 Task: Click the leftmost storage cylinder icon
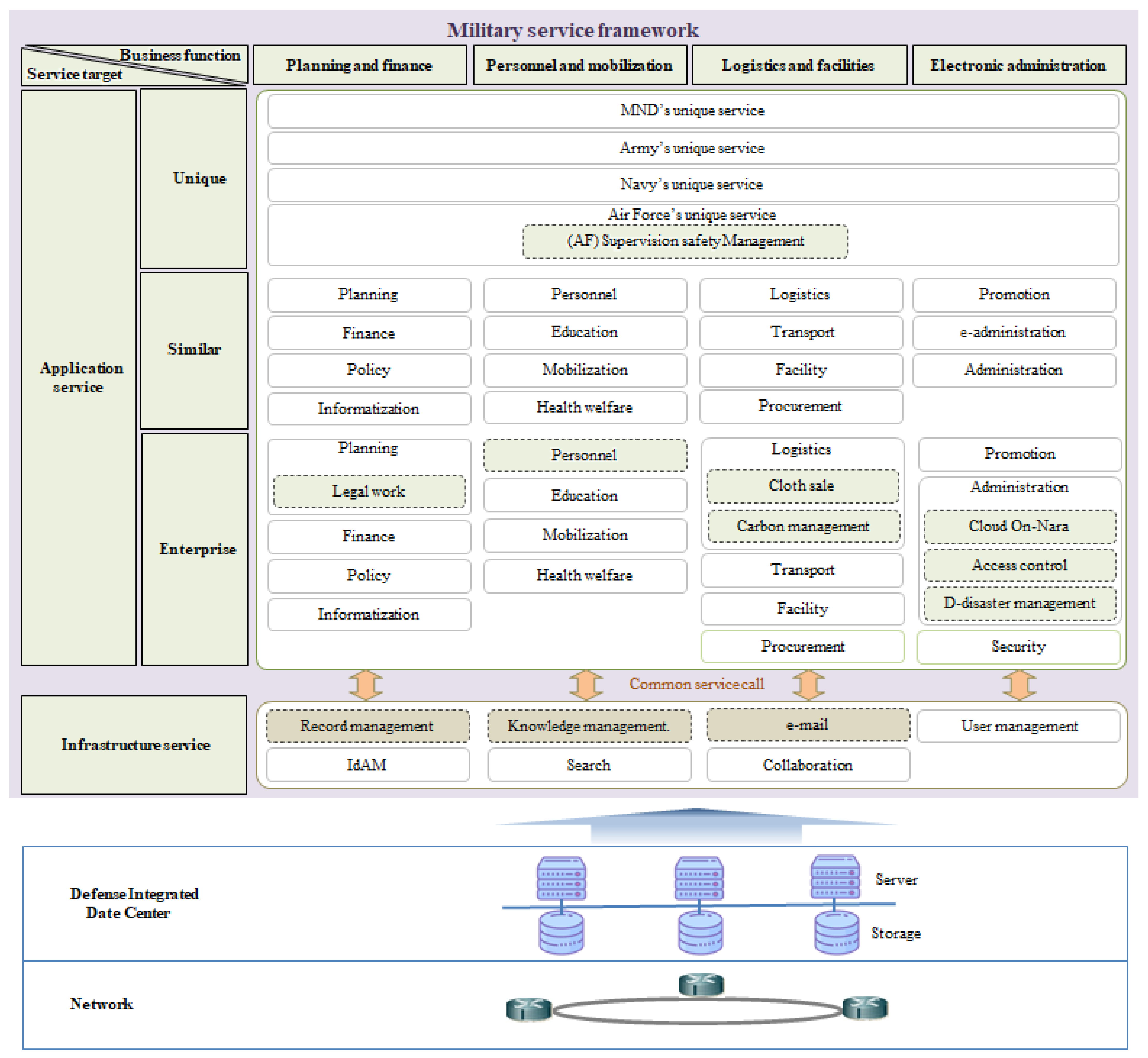pos(561,933)
